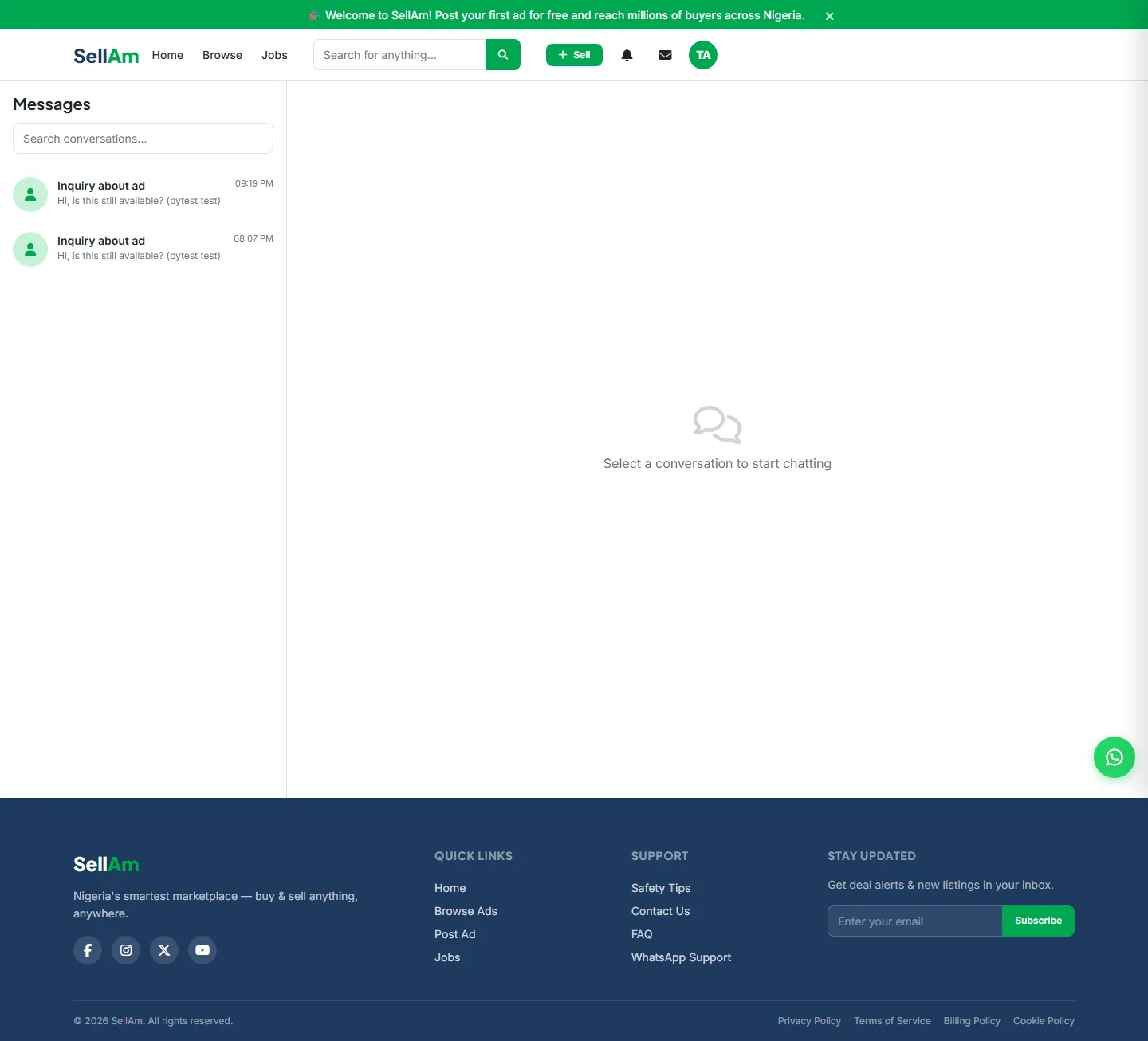
Task: Open the notifications bell
Action: (x=627, y=55)
